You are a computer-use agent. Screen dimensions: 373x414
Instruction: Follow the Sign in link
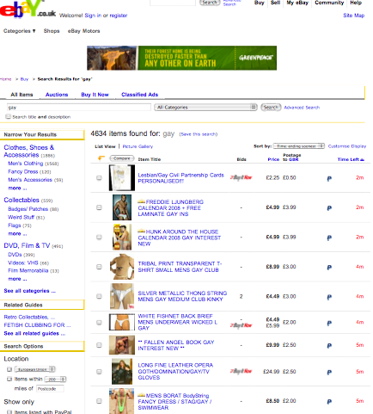tap(93, 15)
